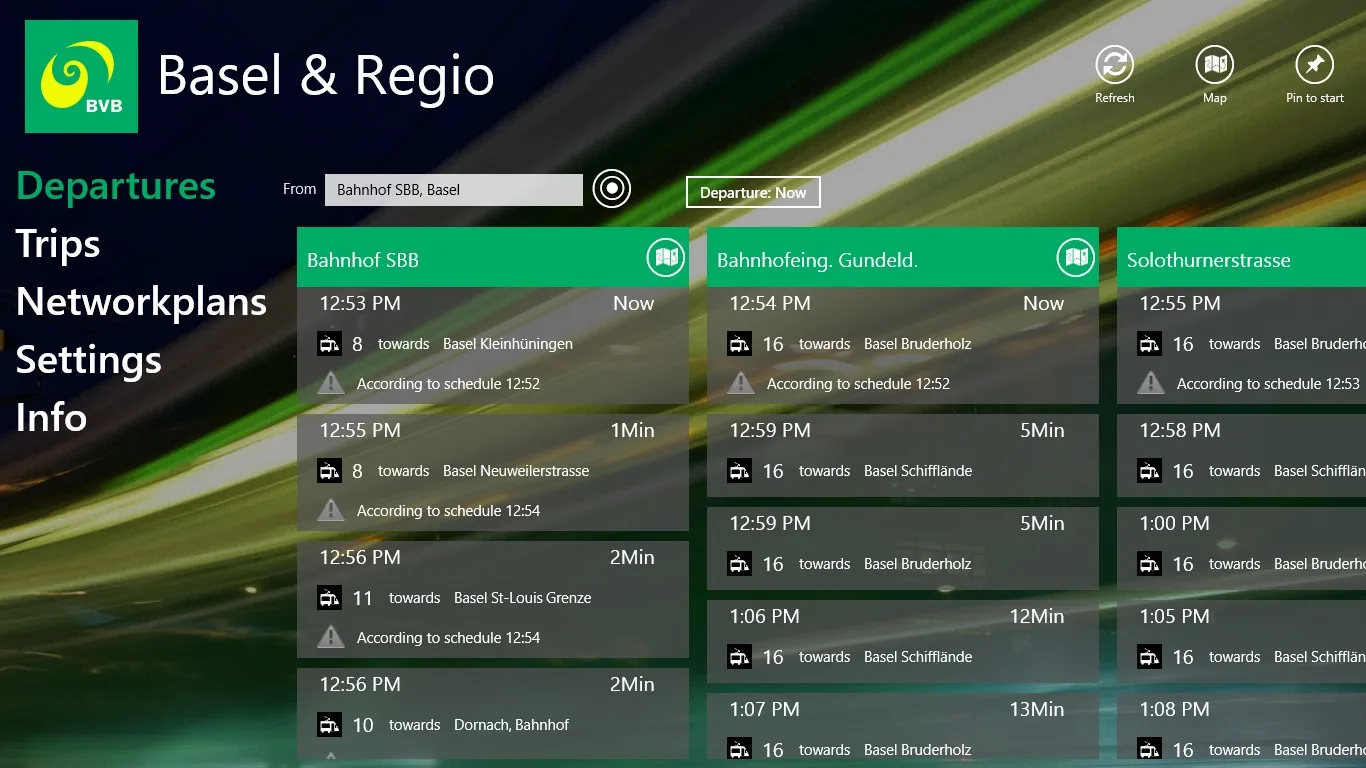Go to Settings

89,360
